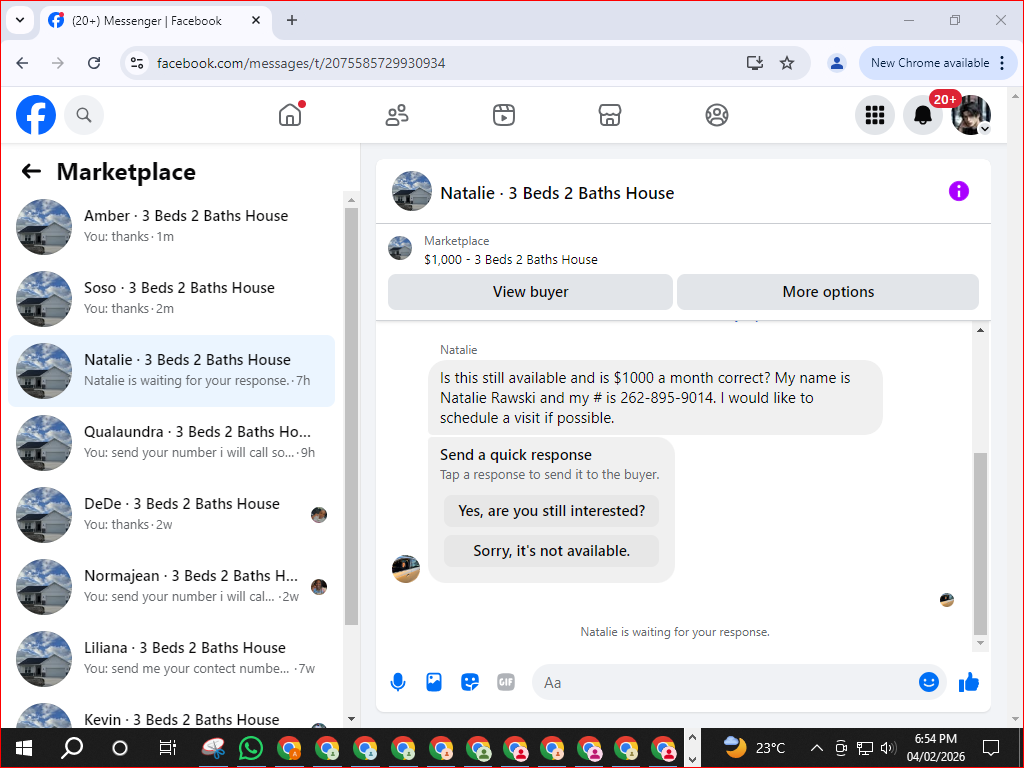Open the Video (Watch) icon

click(504, 115)
